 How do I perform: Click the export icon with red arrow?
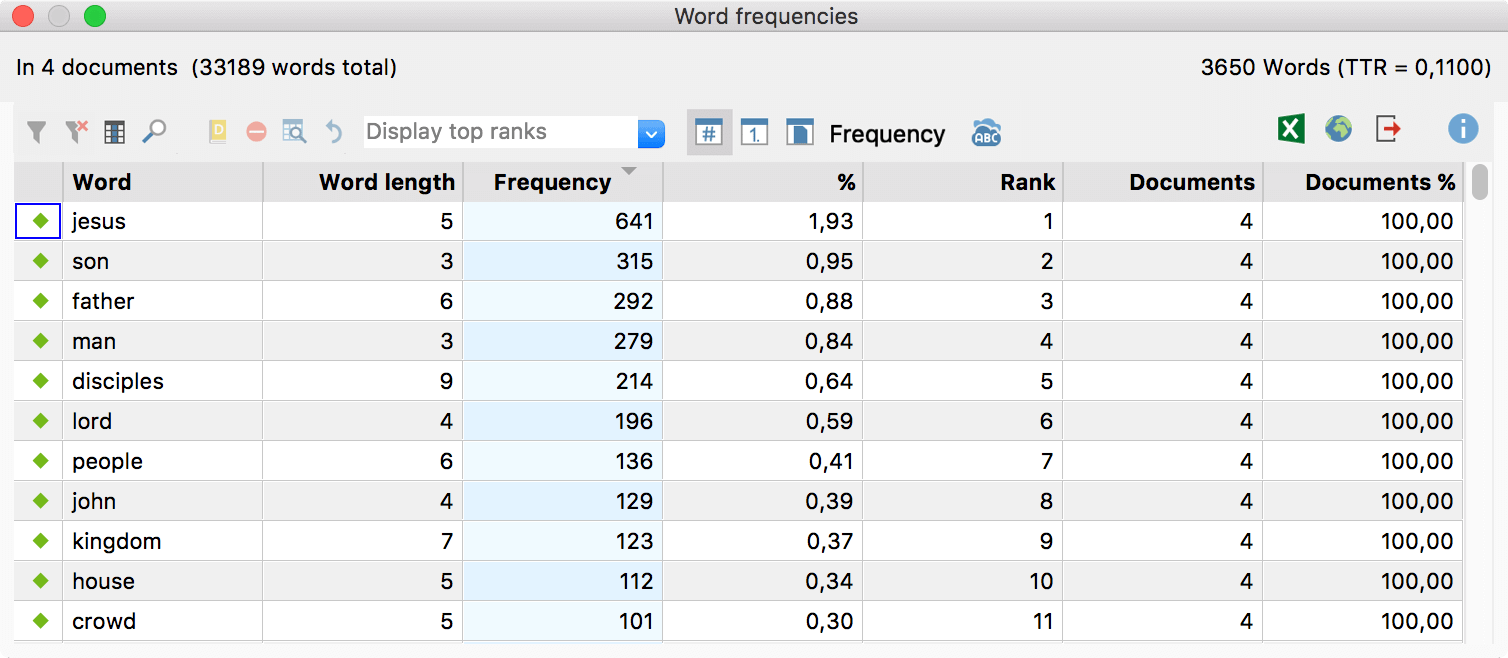(x=1388, y=129)
